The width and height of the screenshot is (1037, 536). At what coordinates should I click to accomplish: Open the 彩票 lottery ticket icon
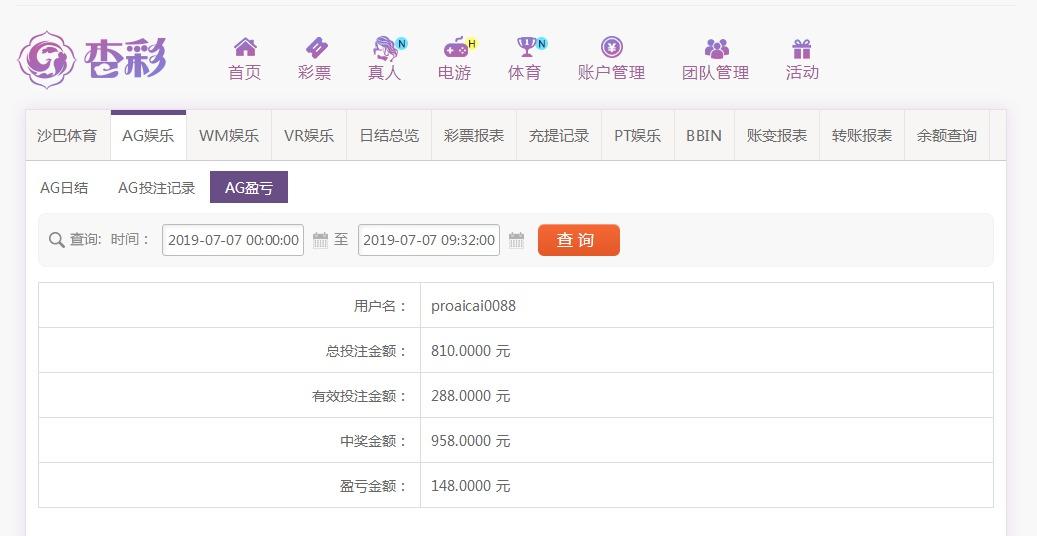tap(315, 47)
